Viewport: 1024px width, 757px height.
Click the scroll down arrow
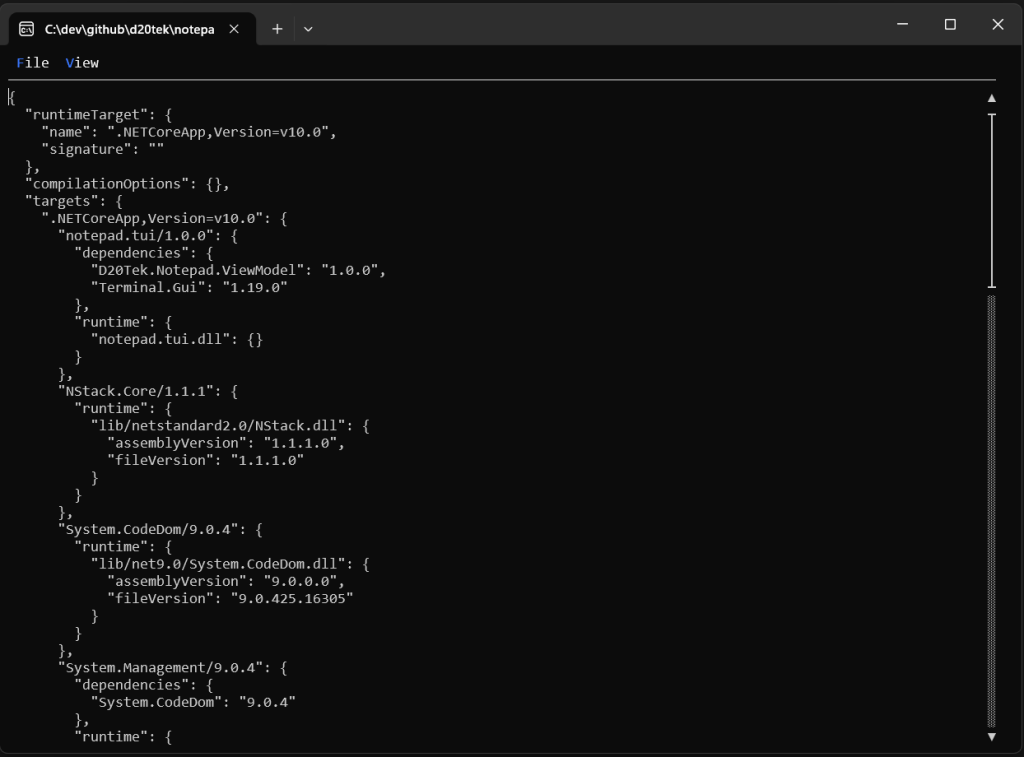click(x=991, y=737)
